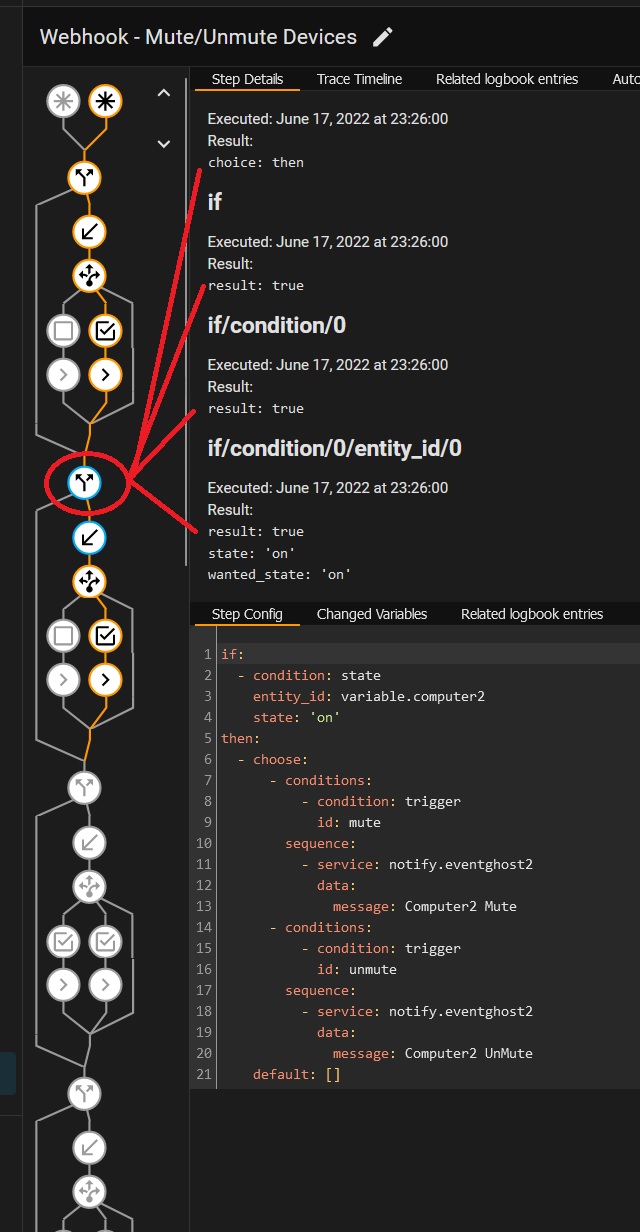Click the up chevron above the graph

164,94
